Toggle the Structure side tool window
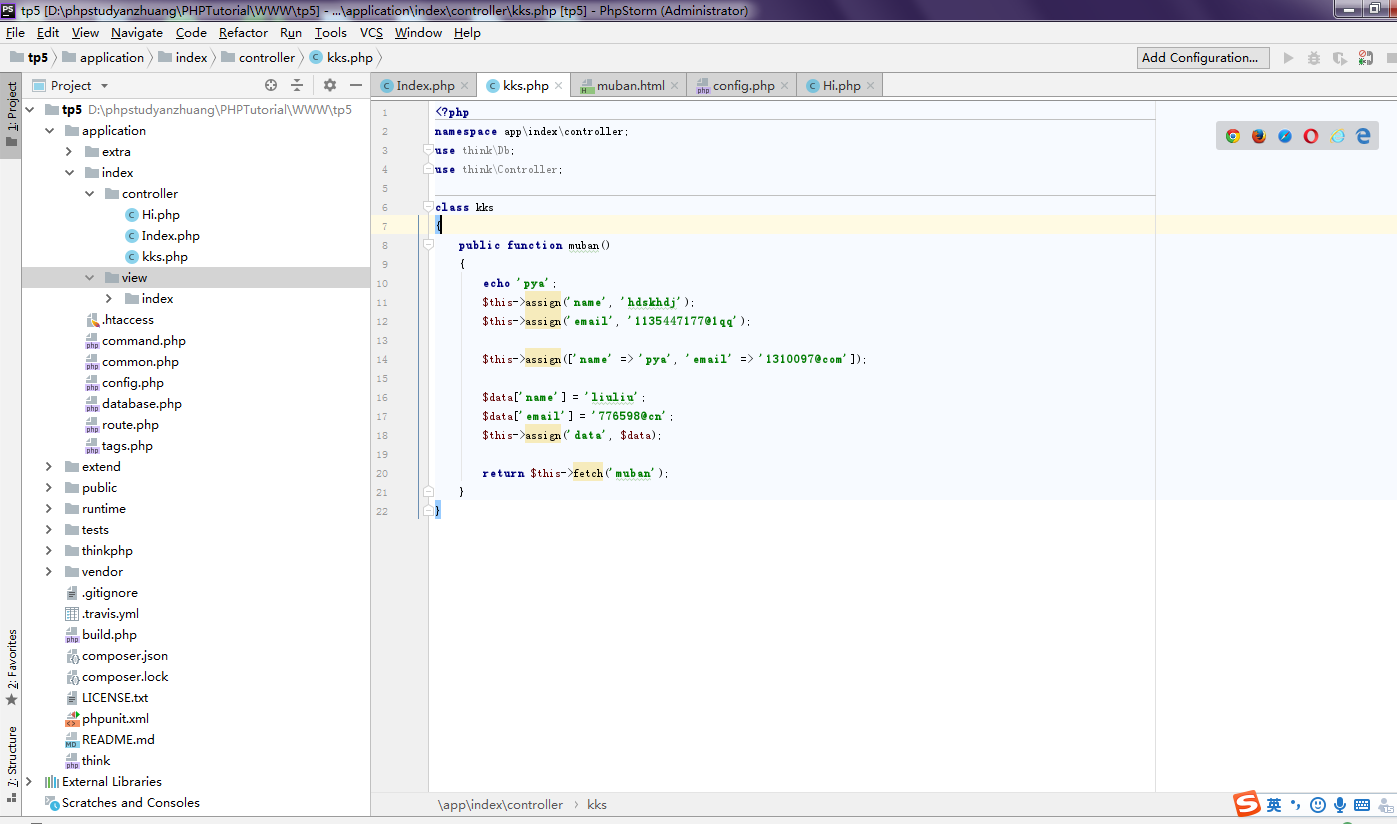 tap(12, 757)
